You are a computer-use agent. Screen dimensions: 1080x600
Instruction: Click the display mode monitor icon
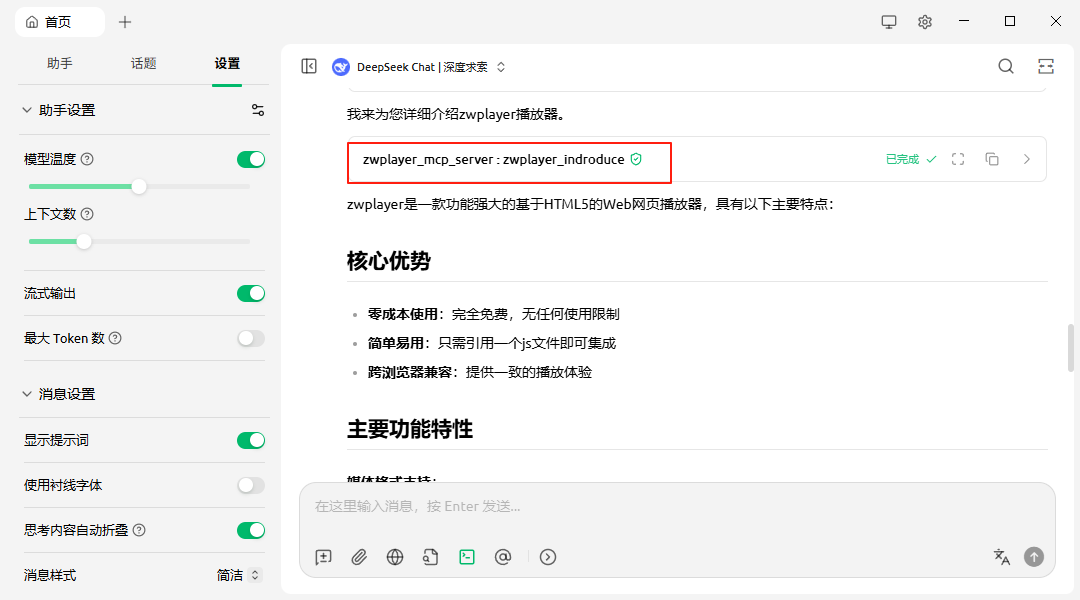coord(889,22)
